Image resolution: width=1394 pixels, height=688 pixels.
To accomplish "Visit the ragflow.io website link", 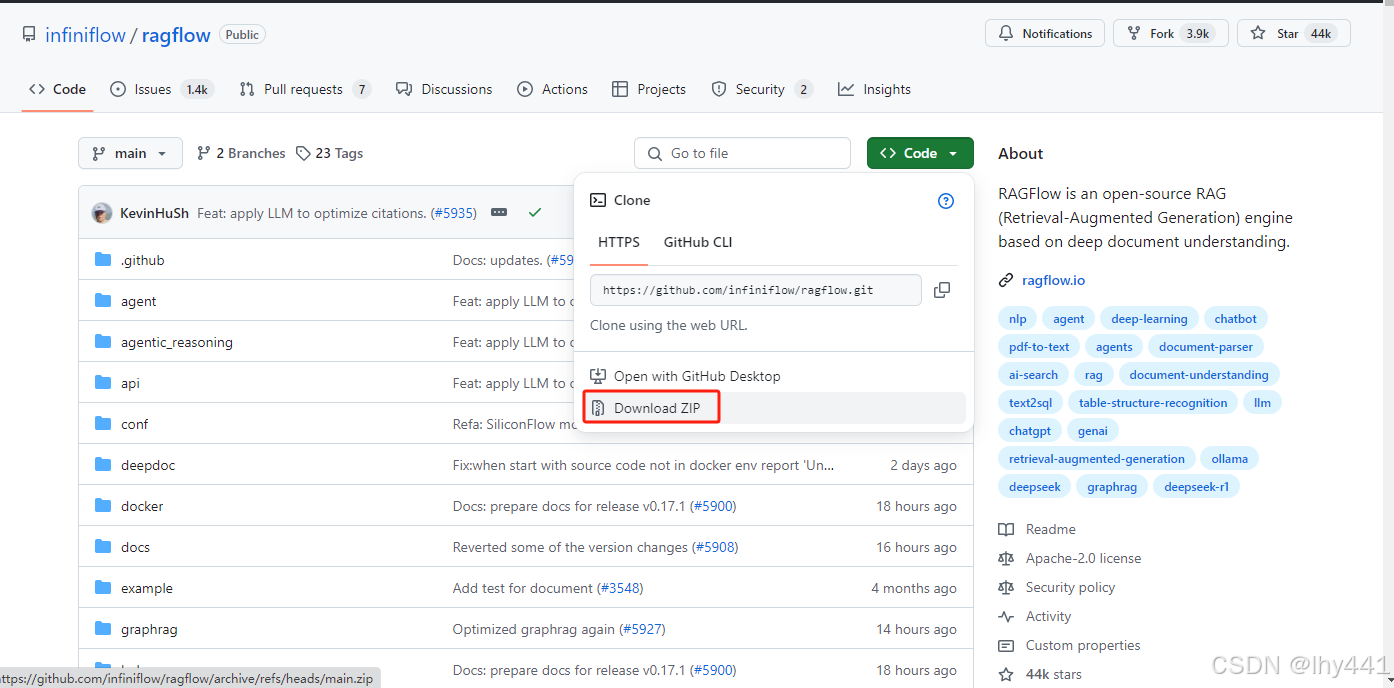I will point(1053,281).
